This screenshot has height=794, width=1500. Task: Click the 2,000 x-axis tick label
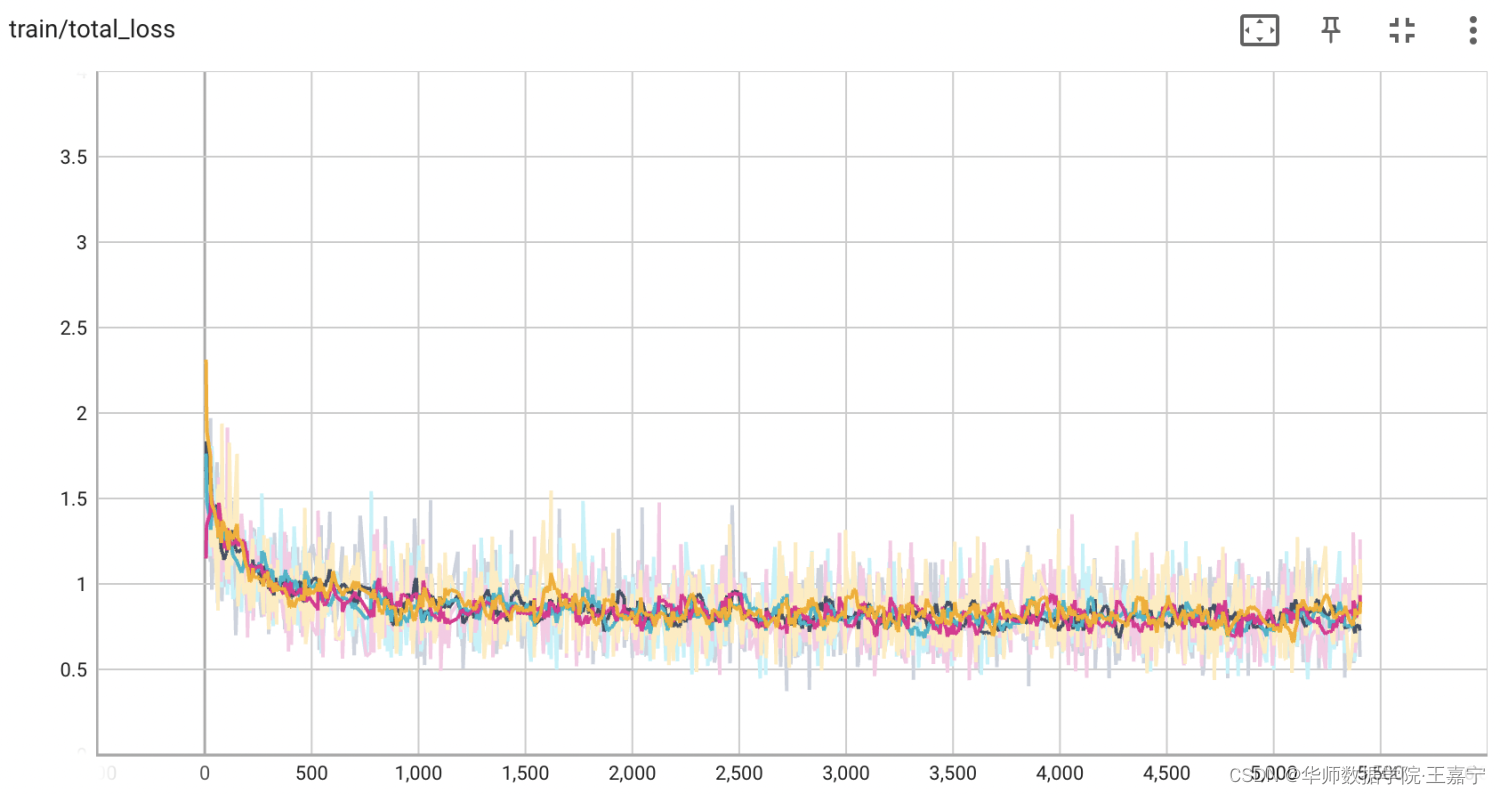632,774
